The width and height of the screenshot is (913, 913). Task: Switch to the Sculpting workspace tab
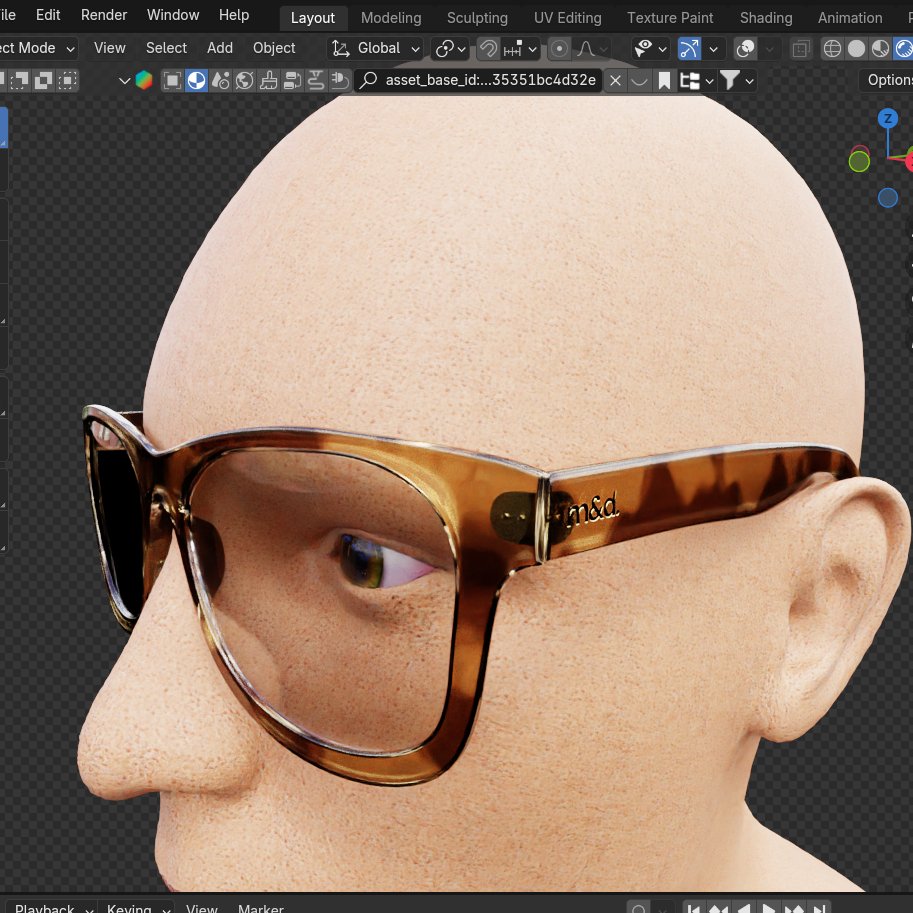pos(477,18)
